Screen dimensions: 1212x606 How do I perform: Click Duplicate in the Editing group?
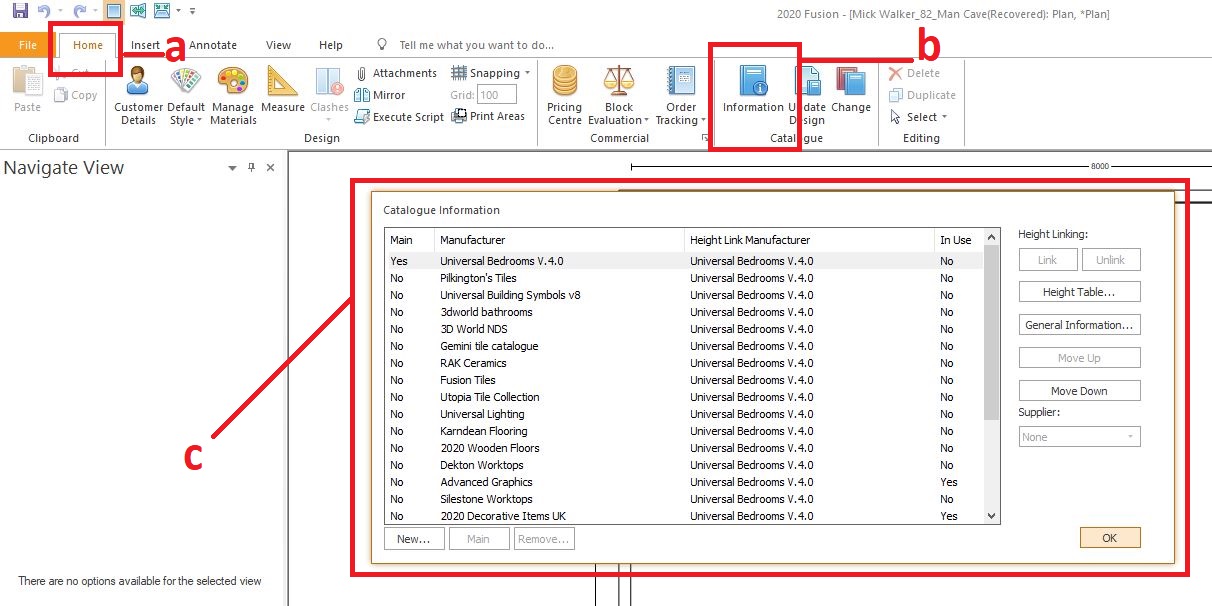tap(922, 95)
